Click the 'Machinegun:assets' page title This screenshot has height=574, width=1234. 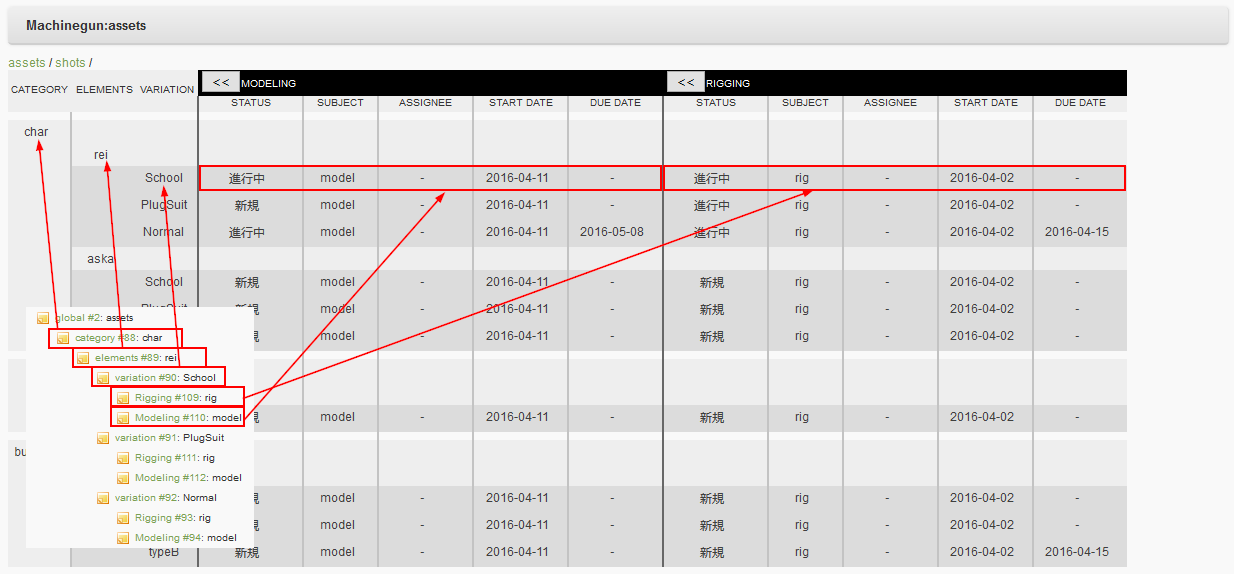(x=86, y=25)
